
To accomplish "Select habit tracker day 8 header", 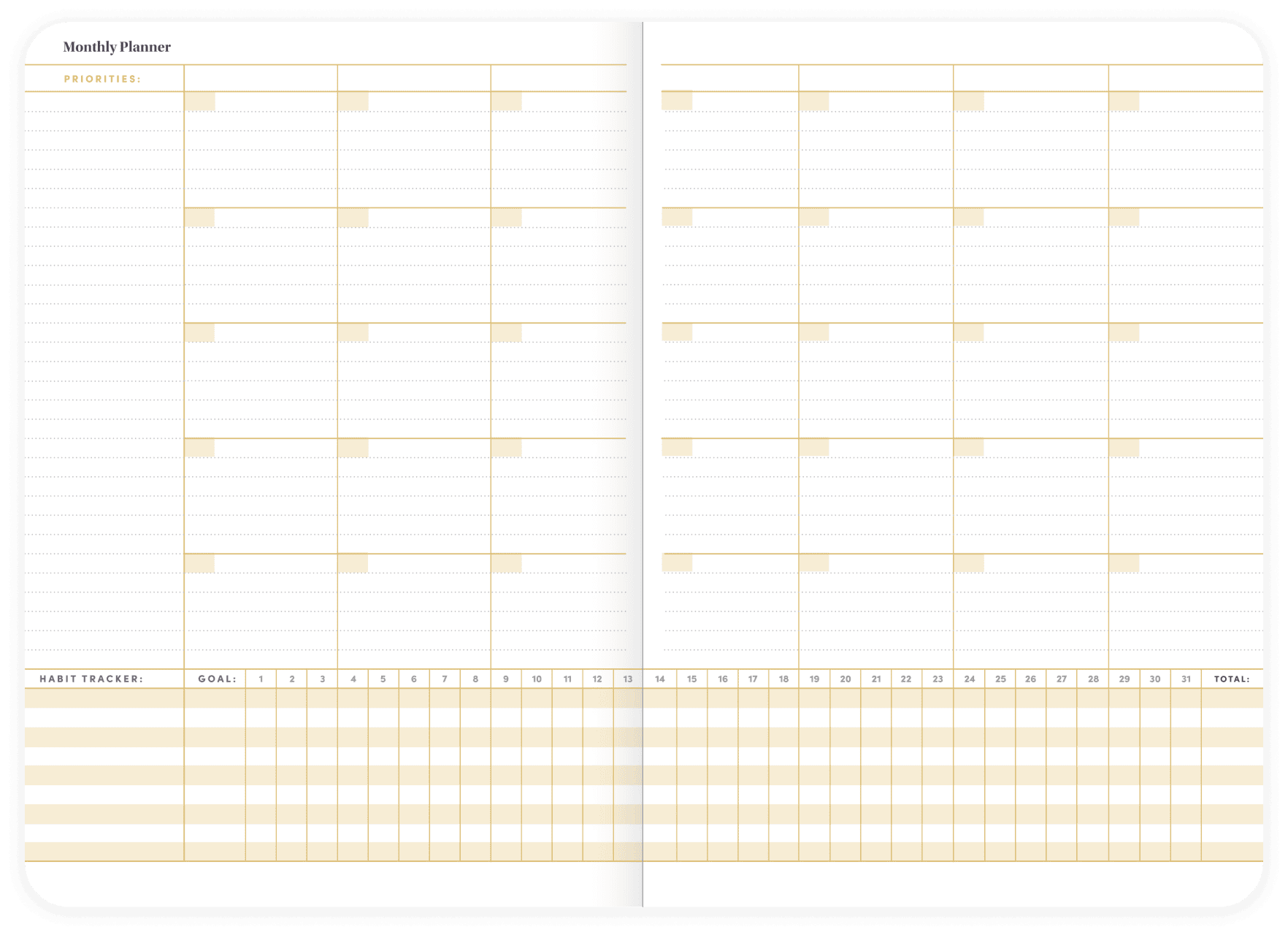I will click(x=475, y=679).
